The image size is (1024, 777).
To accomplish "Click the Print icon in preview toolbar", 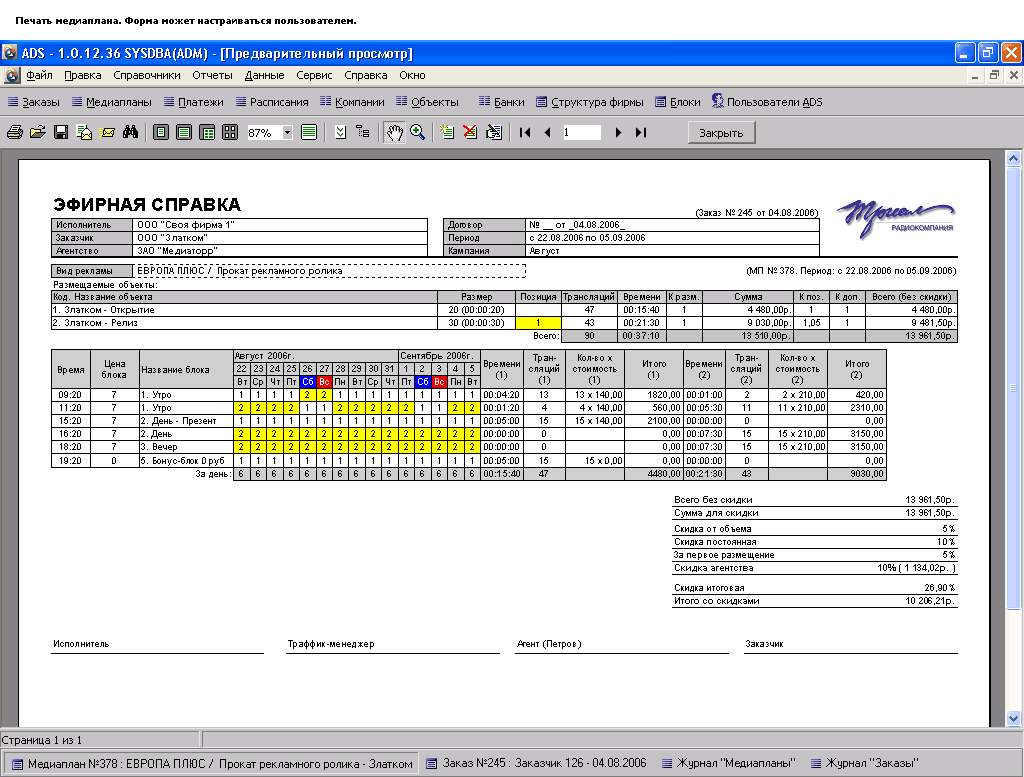I will [x=14, y=133].
